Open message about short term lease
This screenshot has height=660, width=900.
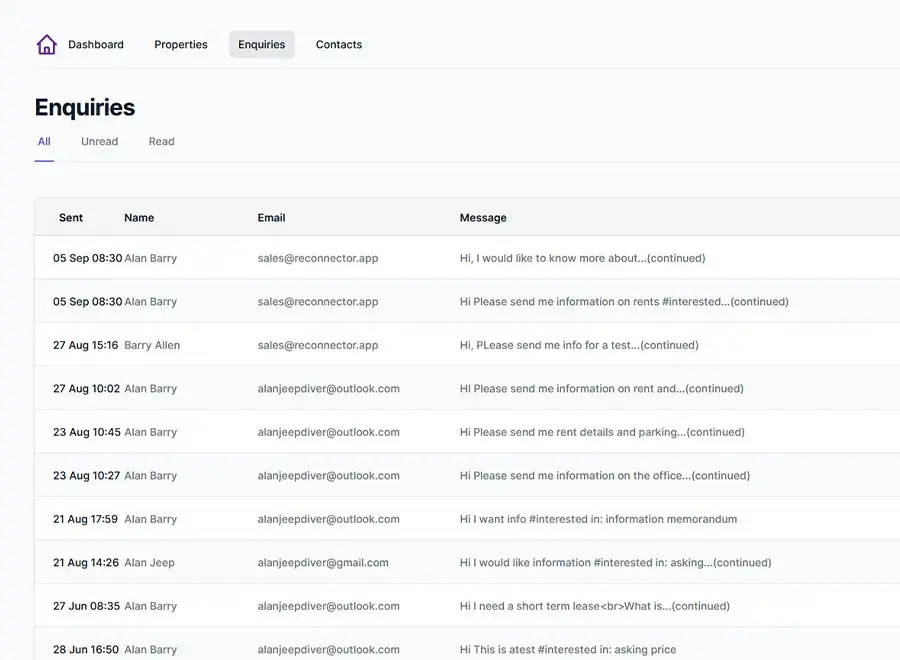[594, 606]
